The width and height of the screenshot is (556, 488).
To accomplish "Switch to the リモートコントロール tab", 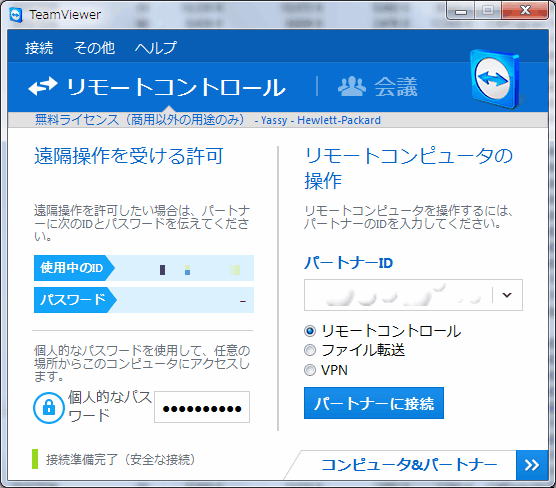I will [157, 87].
